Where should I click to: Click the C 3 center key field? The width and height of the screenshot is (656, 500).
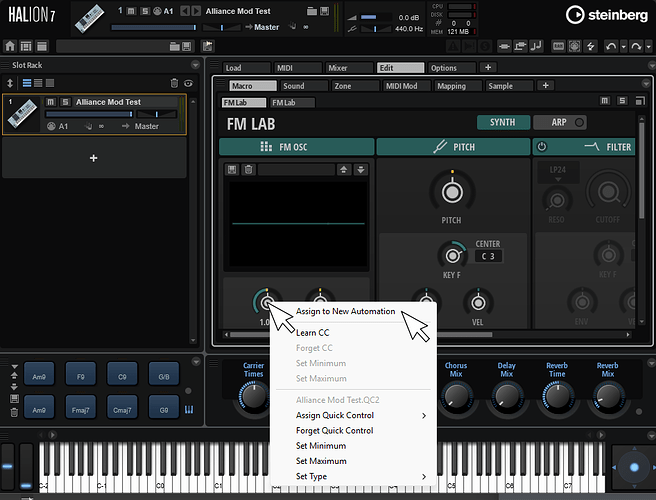click(488, 256)
